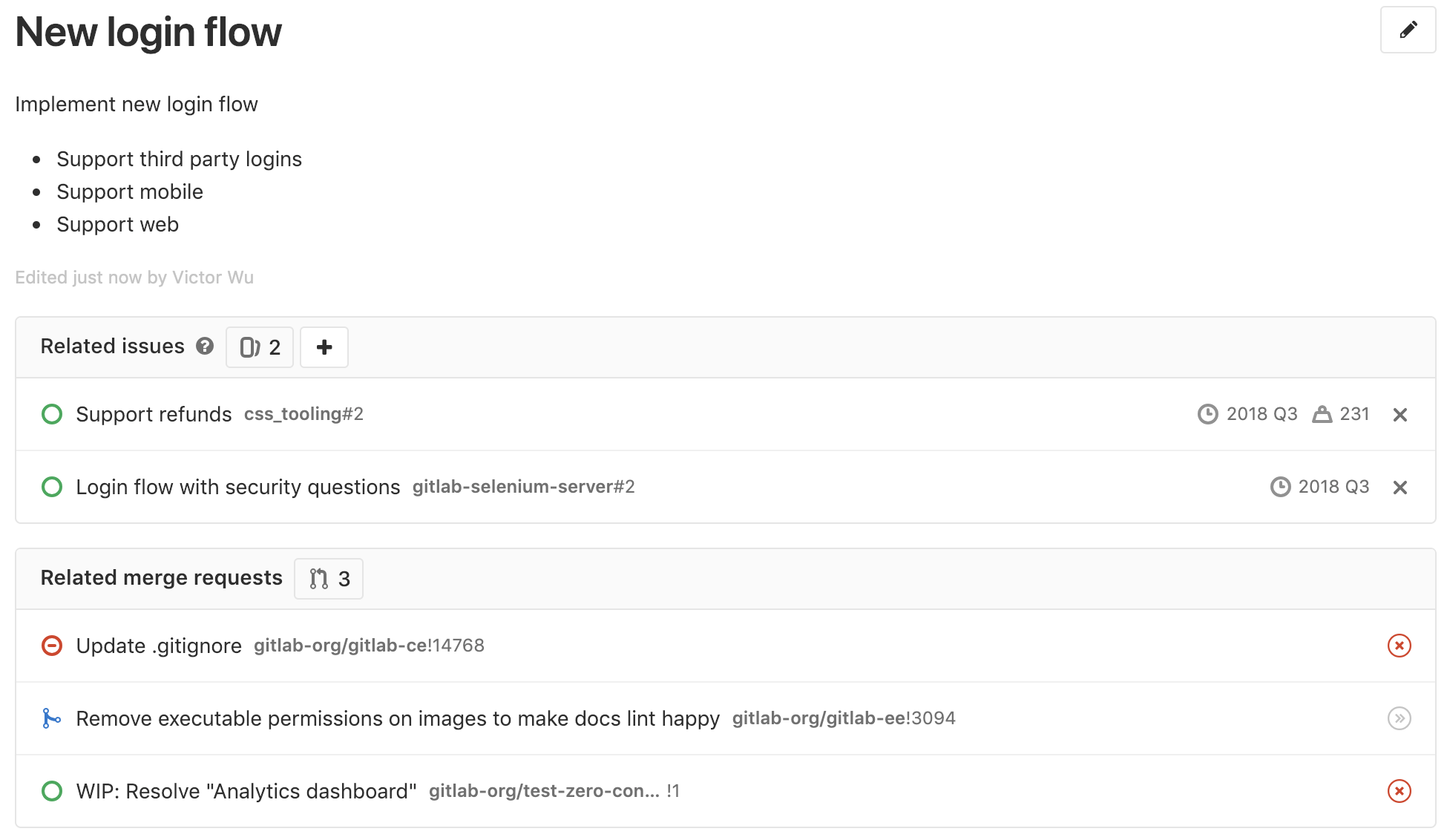Image resolution: width=1447 pixels, height=840 pixels.
Task: Click the issue count badge showing 2
Action: coord(259,347)
